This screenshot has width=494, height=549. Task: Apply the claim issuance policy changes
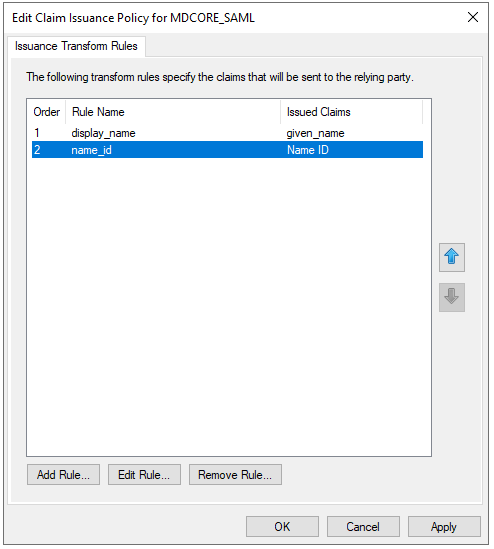[444, 527]
